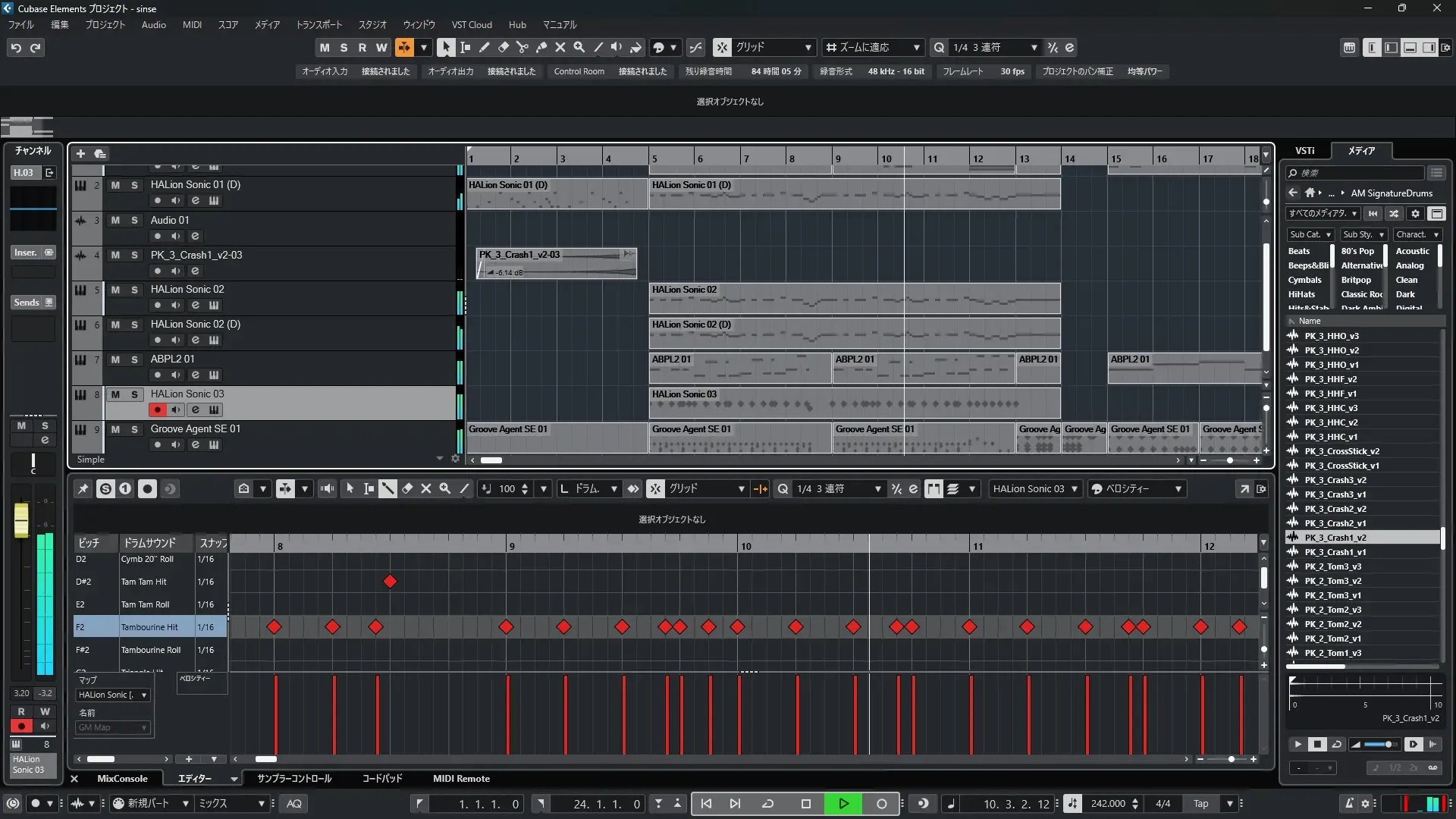Select the Drumstick tool in drum editor
Viewport: 1456px width, 819px height.
(388, 489)
